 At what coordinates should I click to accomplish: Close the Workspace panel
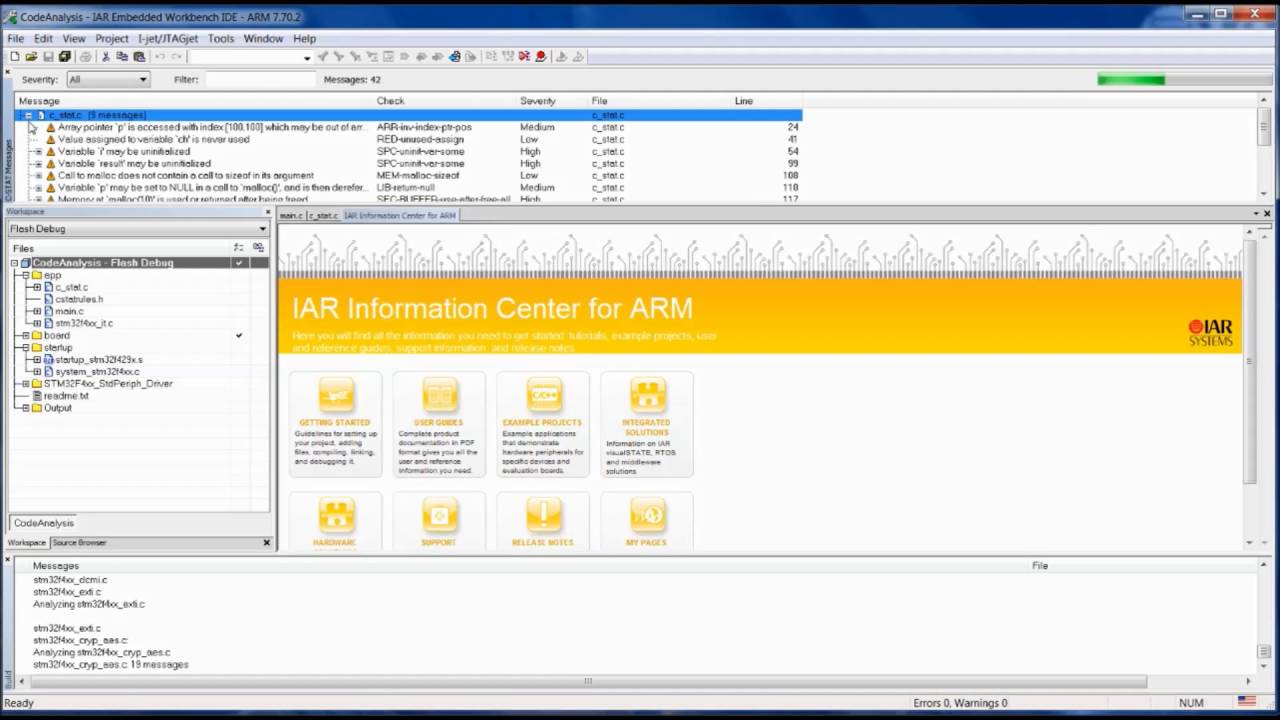click(x=267, y=212)
